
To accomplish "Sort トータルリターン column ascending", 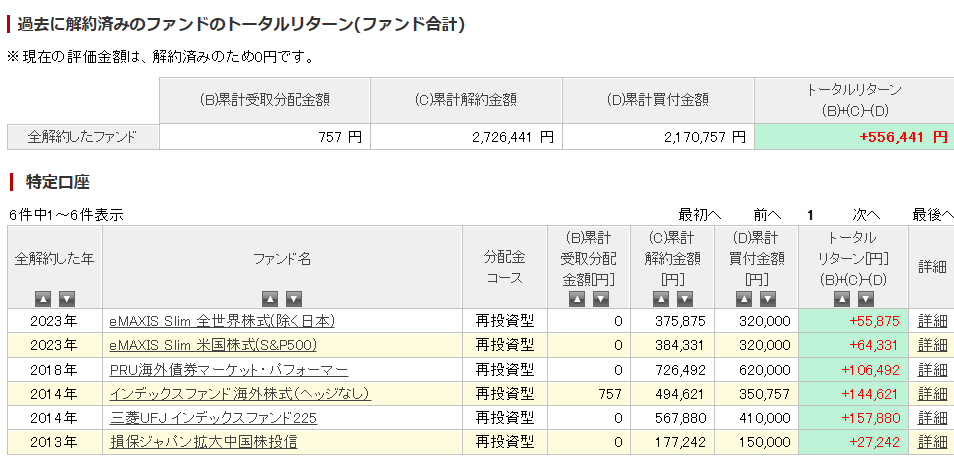I will pyautogui.click(x=841, y=298).
